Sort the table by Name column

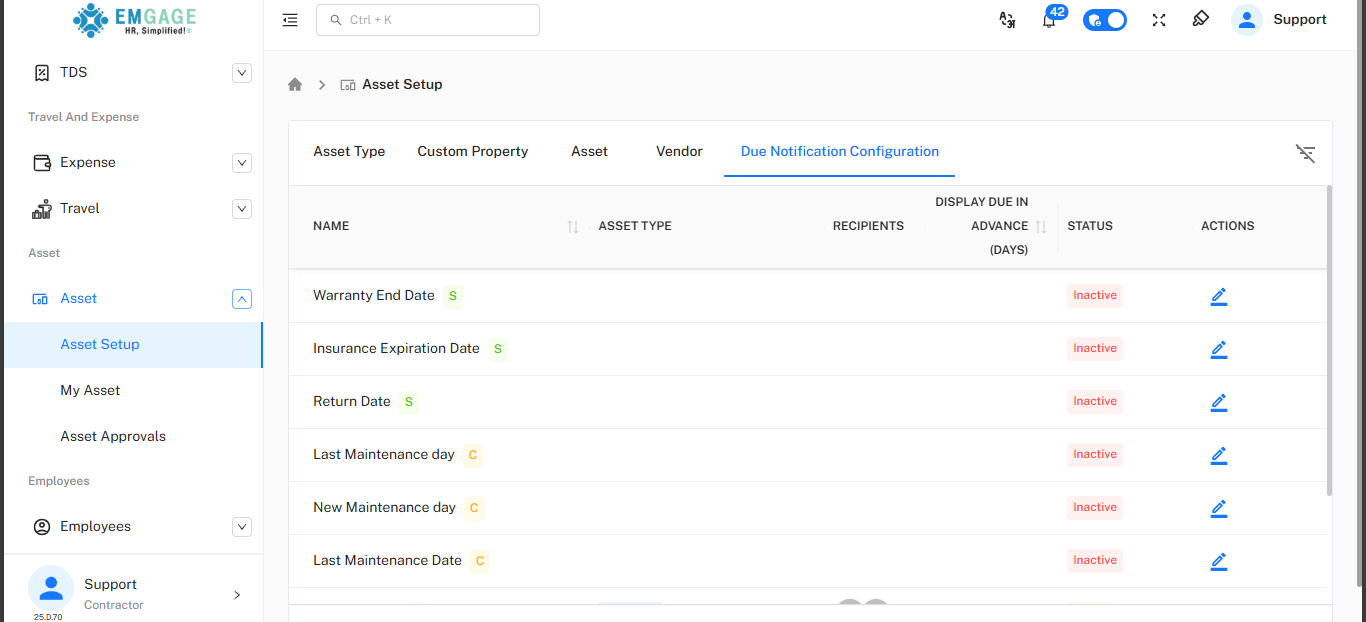point(573,227)
